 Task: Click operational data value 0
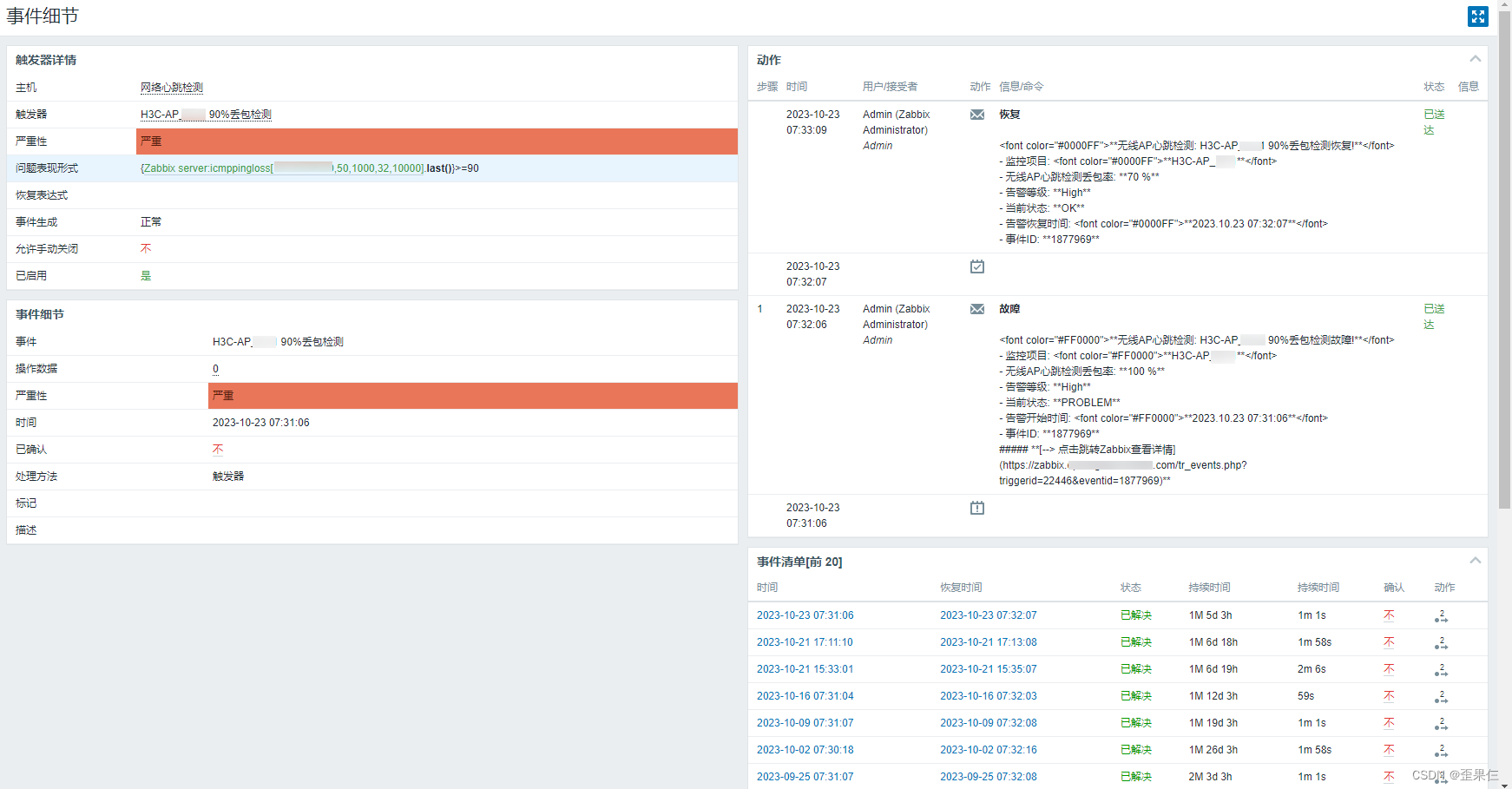[x=215, y=369]
